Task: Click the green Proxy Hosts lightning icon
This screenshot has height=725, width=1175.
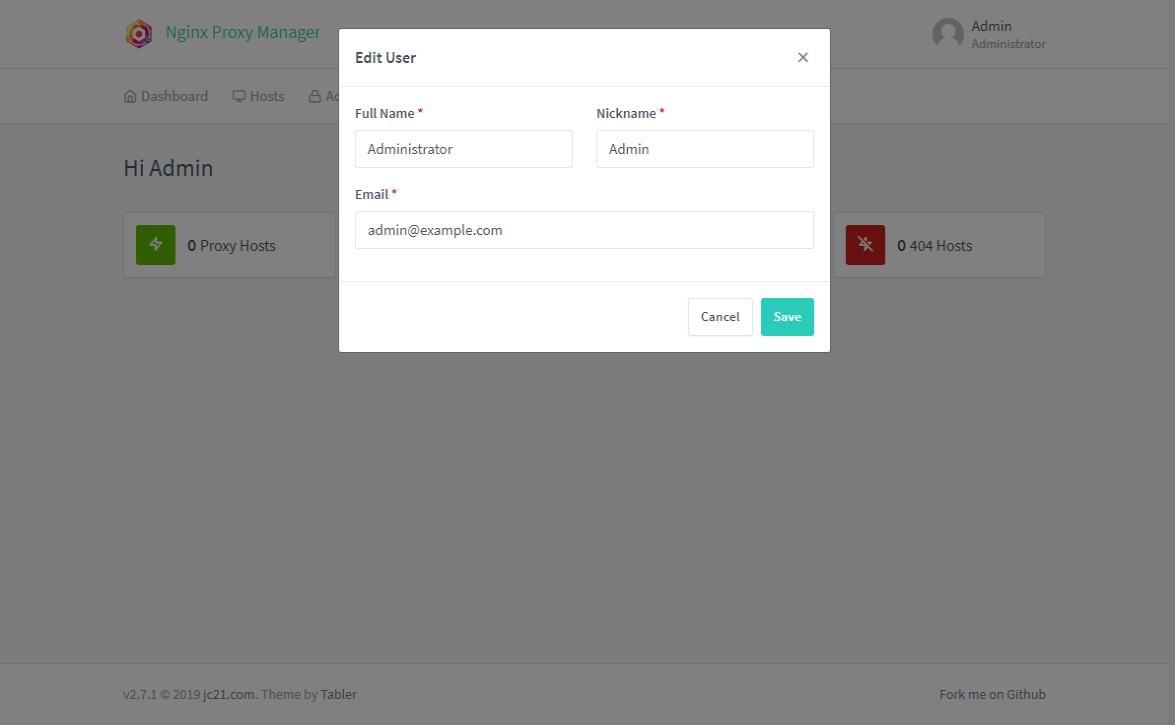Action: point(156,244)
